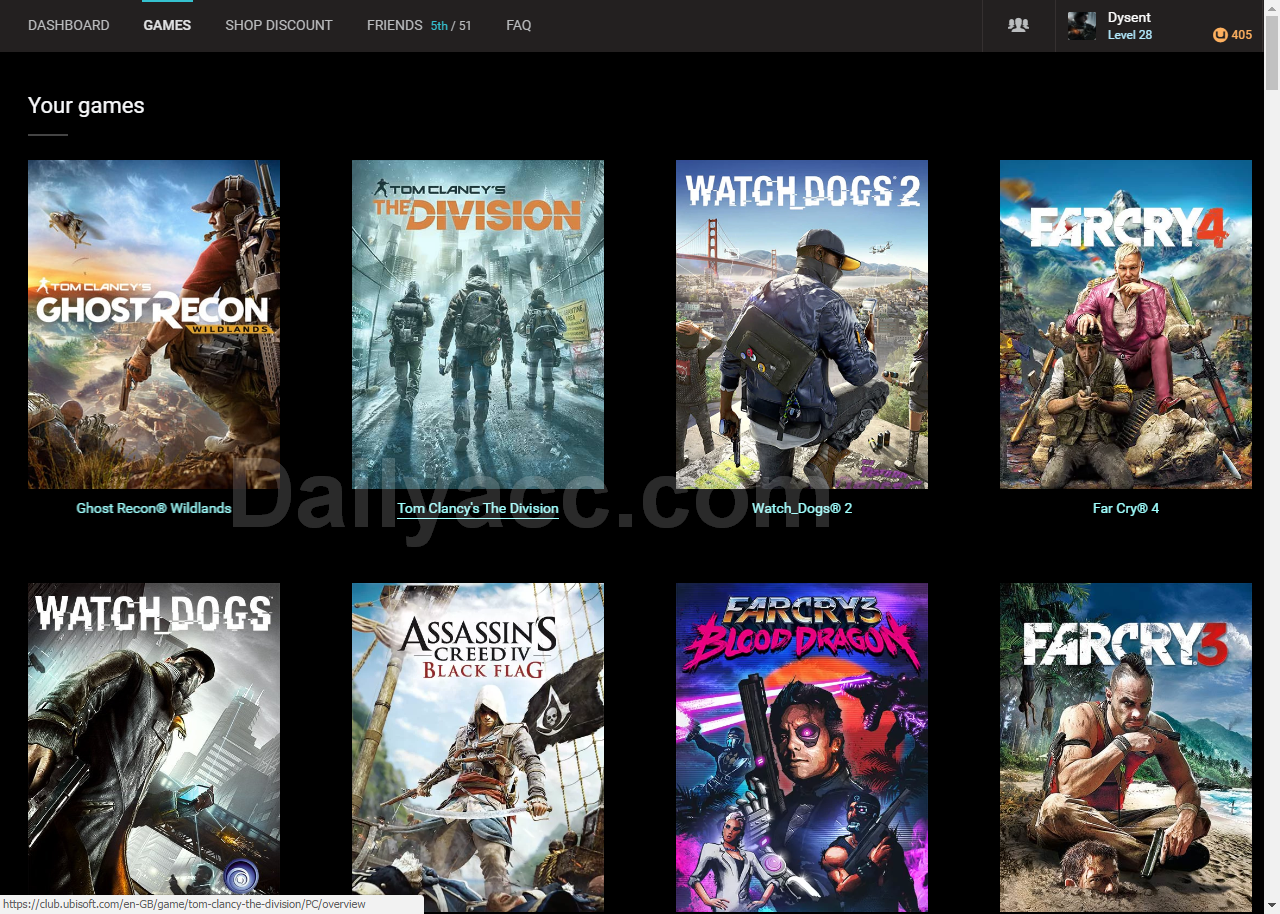Open the Dysent username profile link
Viewport: 1280px width, 914px height.
coord(1129,18)
